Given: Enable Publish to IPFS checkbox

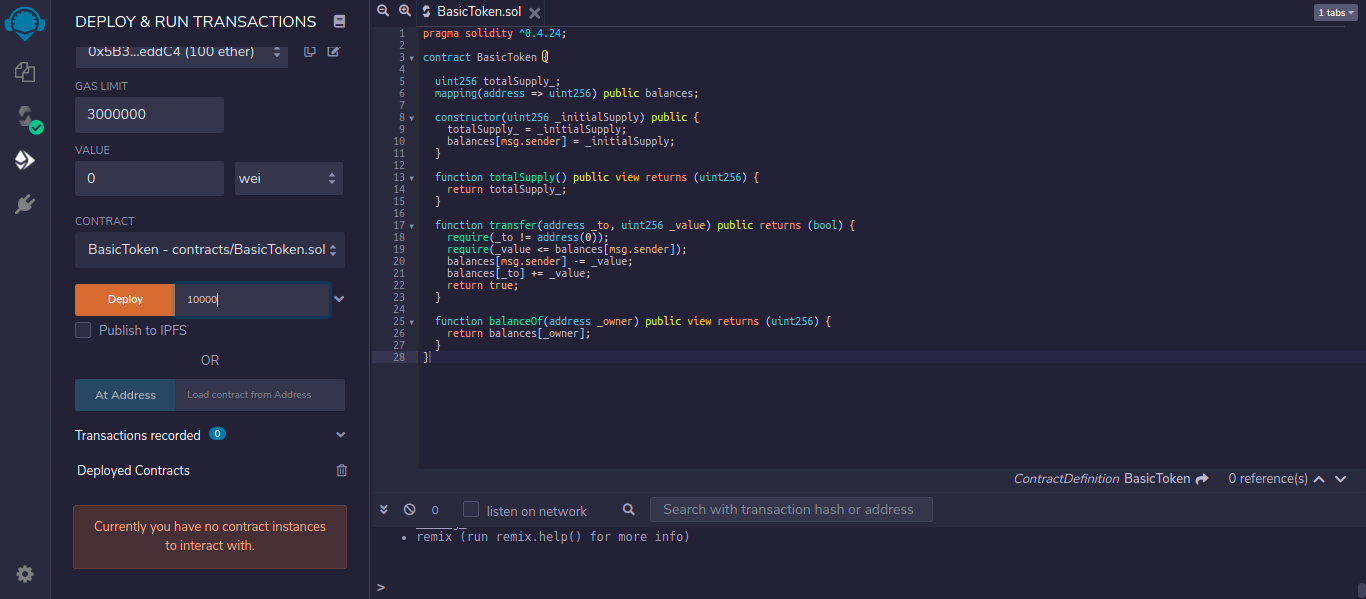Looking at the screenshot, I should pos(84,330).
